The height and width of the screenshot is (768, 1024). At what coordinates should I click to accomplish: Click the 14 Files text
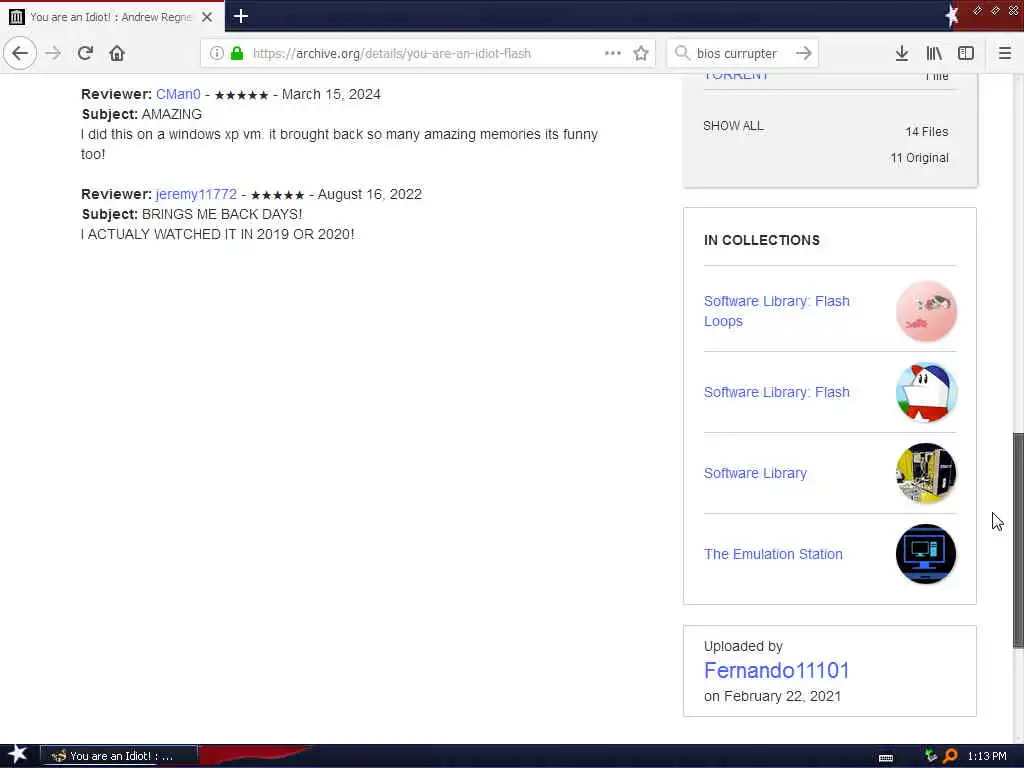pyautogui.click(x=926, y=131)
